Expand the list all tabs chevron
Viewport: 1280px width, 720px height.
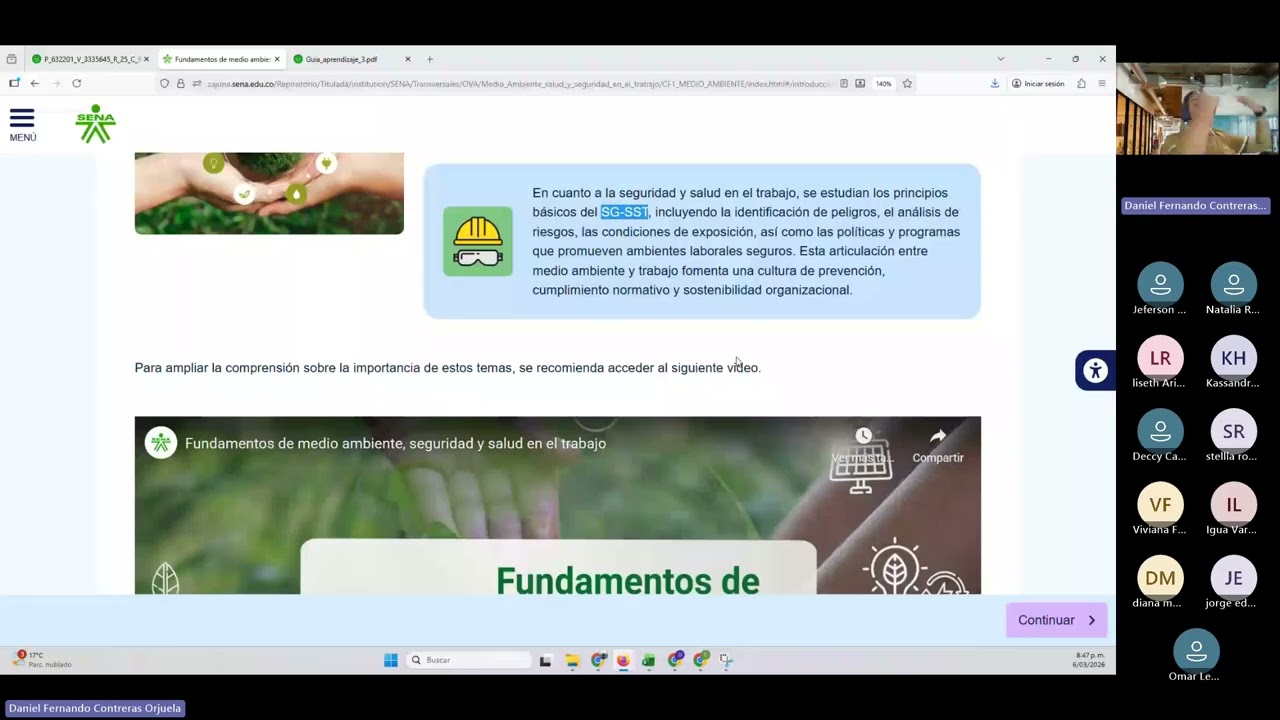1001,59
